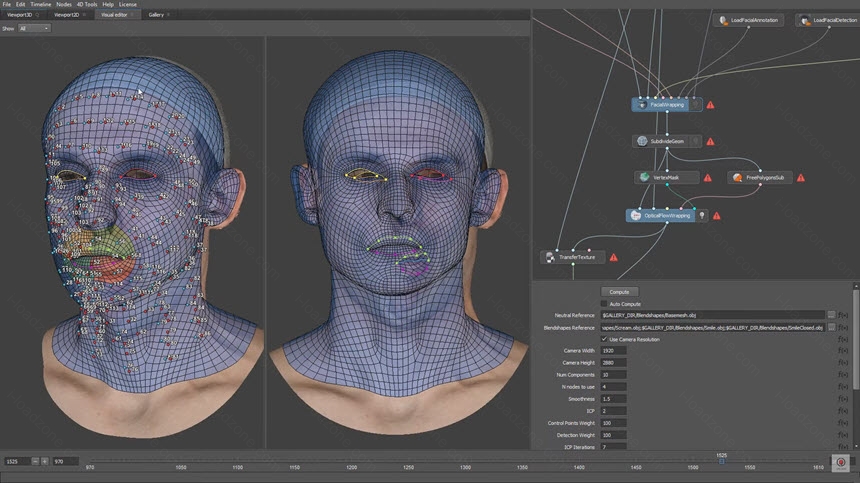Click expression f(x) icon for Neutral Reference
Viewport: 860px width, 483px height.
843,315
